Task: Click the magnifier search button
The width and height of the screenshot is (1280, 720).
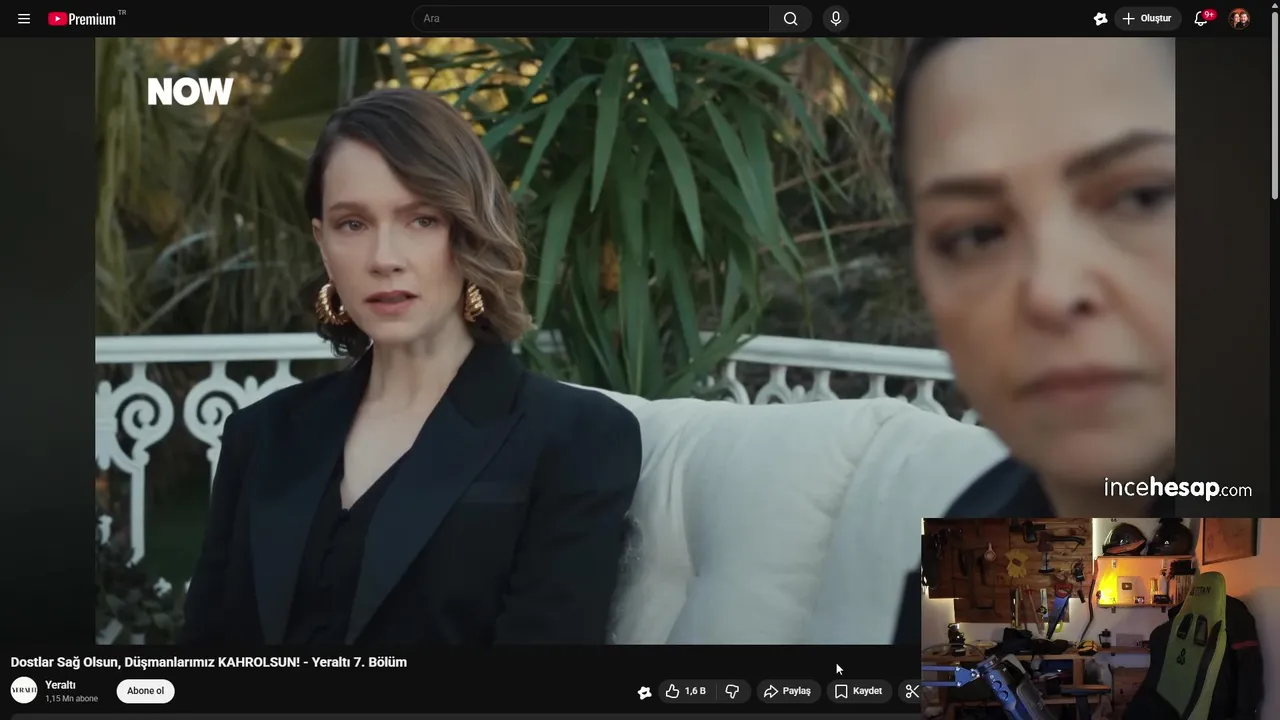Action: (791, 18)
